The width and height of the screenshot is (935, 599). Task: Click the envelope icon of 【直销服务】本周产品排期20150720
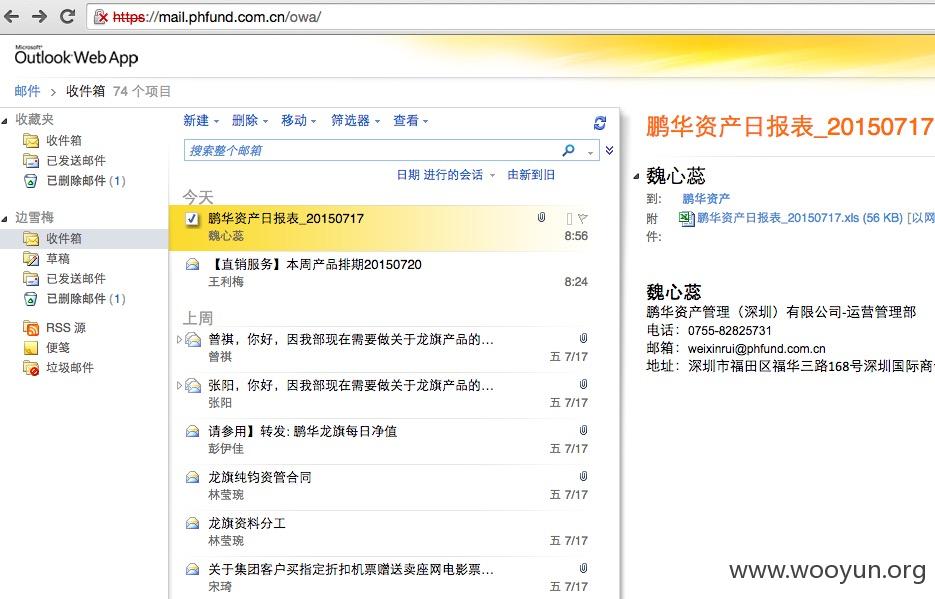coord(192,264)
